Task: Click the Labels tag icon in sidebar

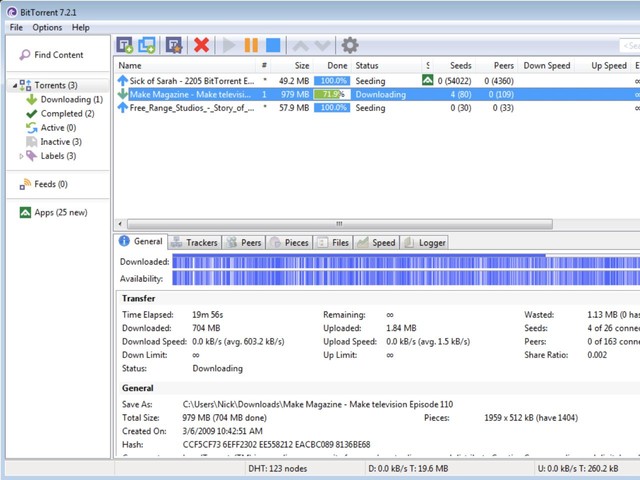Action: click(31, 156)
